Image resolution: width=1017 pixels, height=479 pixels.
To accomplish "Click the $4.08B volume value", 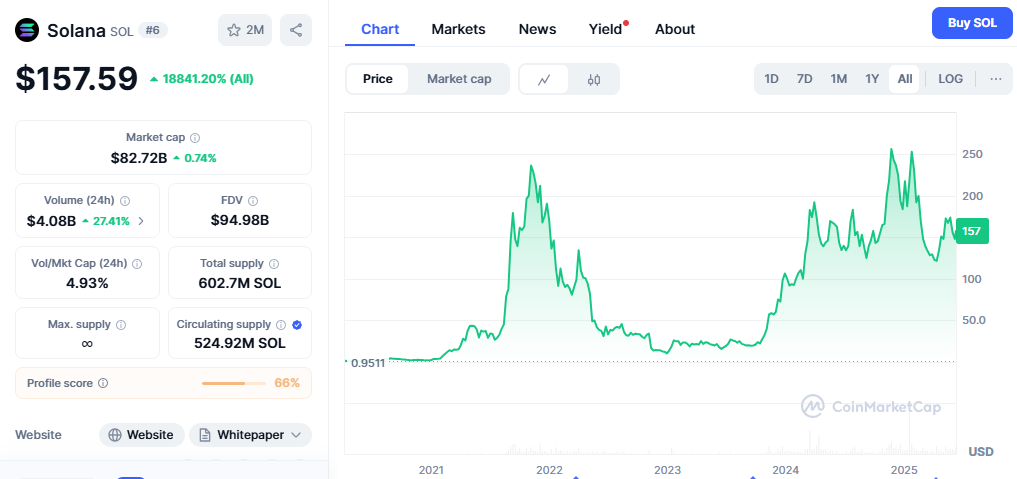I will (x=51, y=221).
